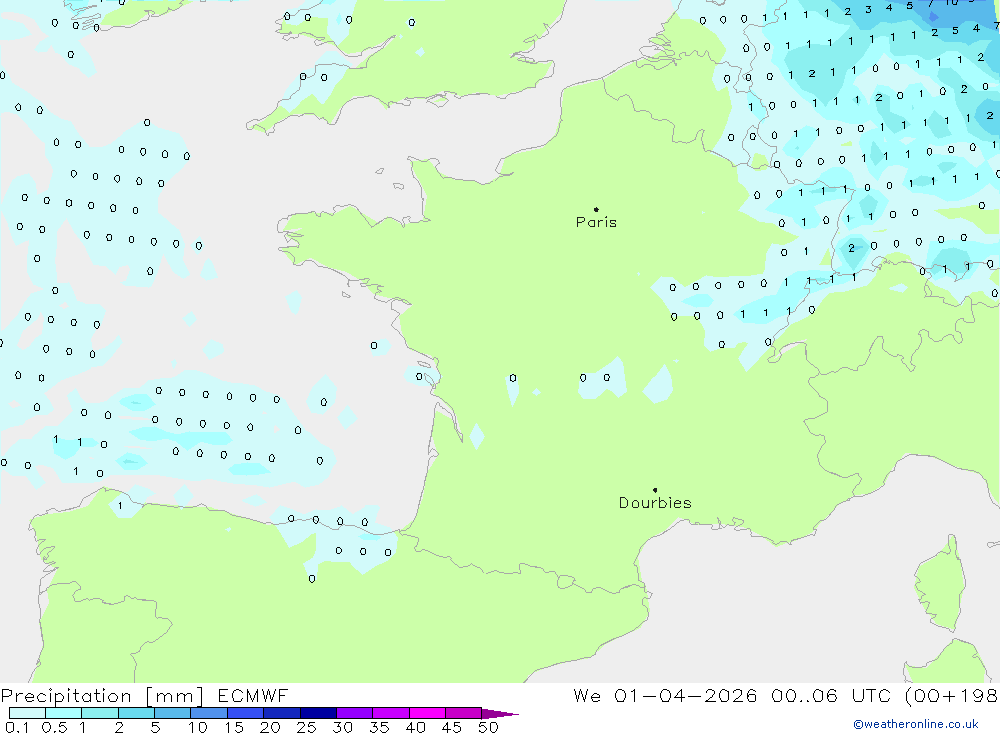Screen dimensions: 1000x733
Task: Click the legend value label '35'
Action: [x=379, y=727]
